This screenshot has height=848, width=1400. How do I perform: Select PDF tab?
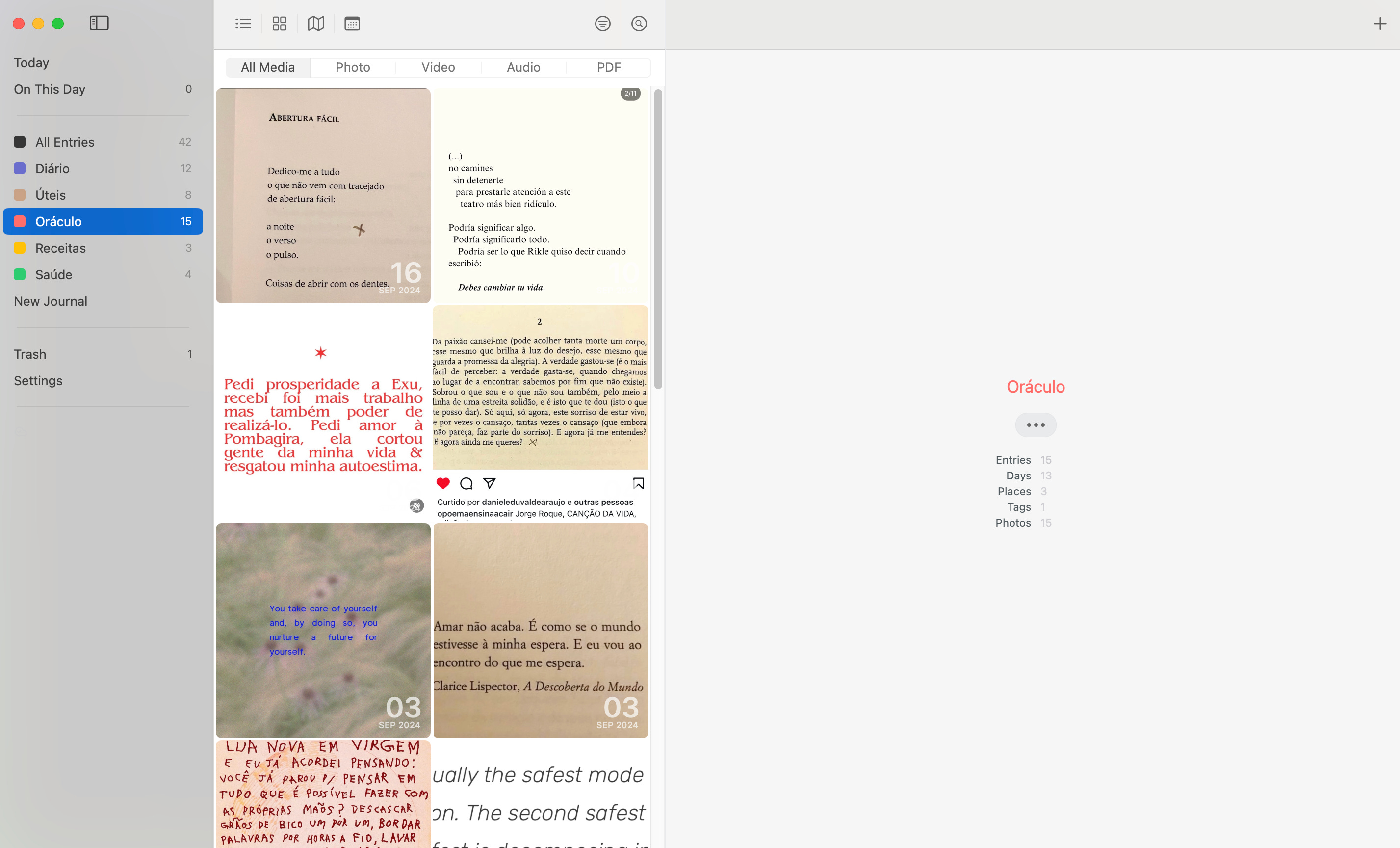point(609,67)
